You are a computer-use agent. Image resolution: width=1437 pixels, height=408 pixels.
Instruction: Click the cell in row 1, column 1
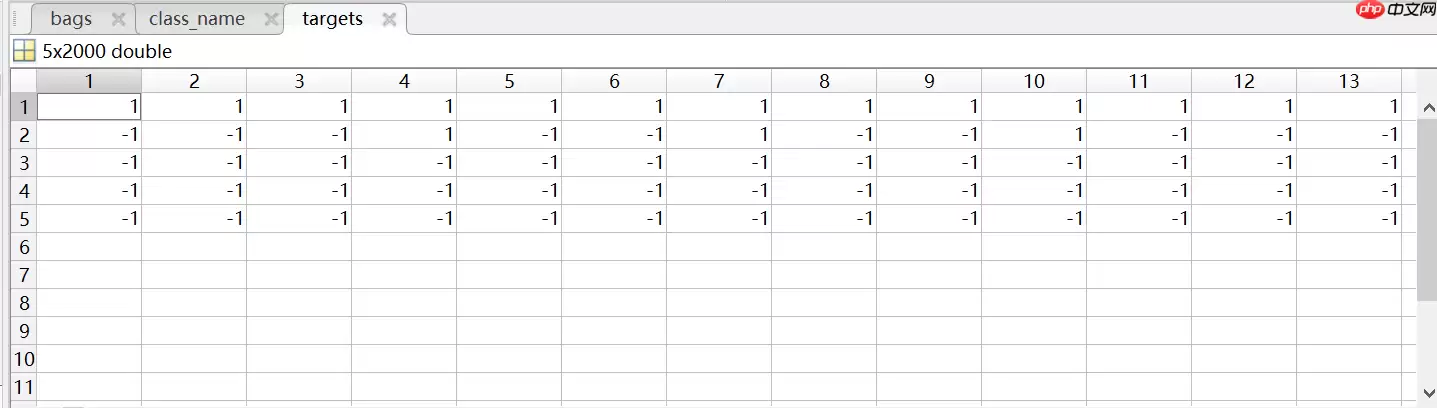click(x=89, y=107)
